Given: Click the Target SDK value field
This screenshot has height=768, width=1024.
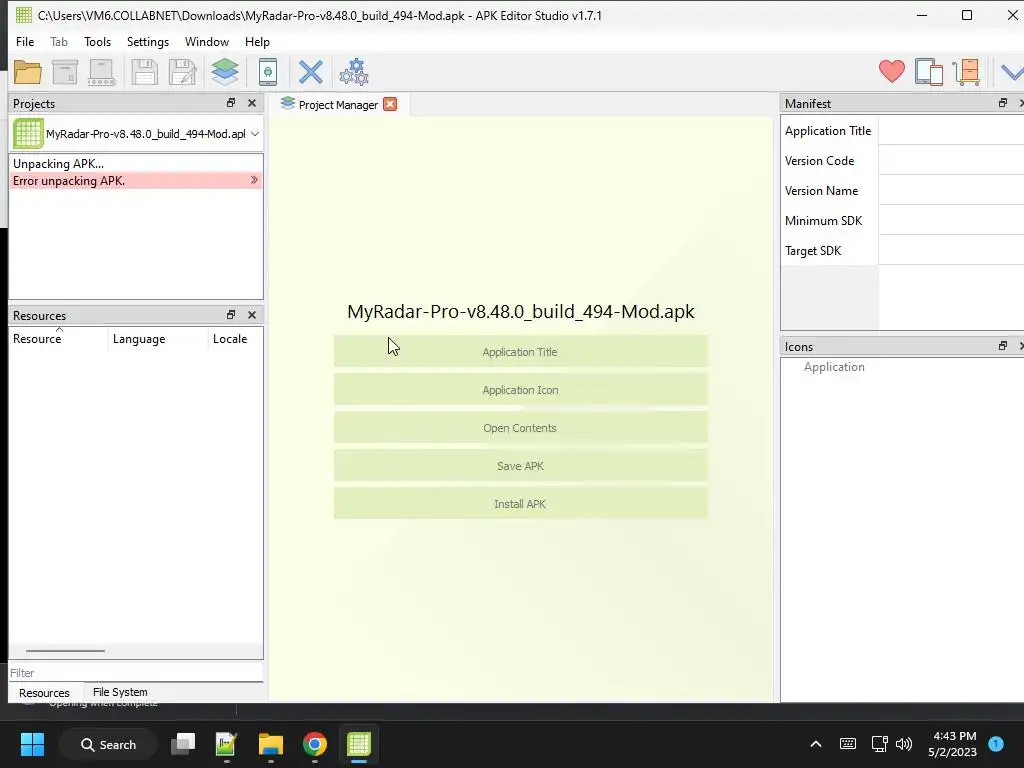Looking at the screenshot, I should [x=952, y=251].
